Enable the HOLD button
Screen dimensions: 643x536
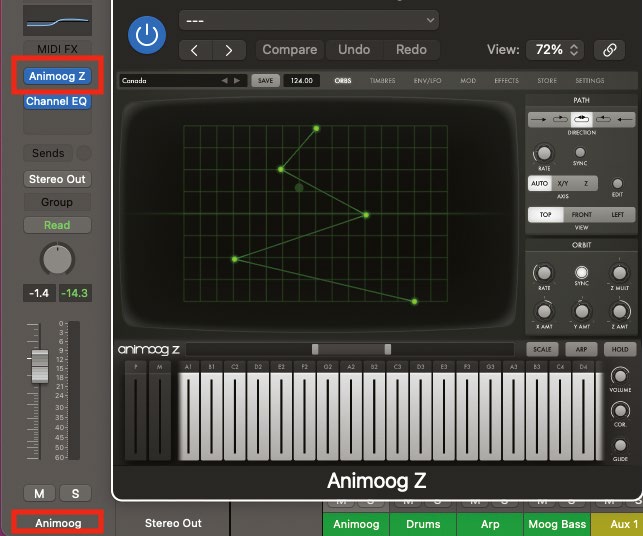pos(620,349)
